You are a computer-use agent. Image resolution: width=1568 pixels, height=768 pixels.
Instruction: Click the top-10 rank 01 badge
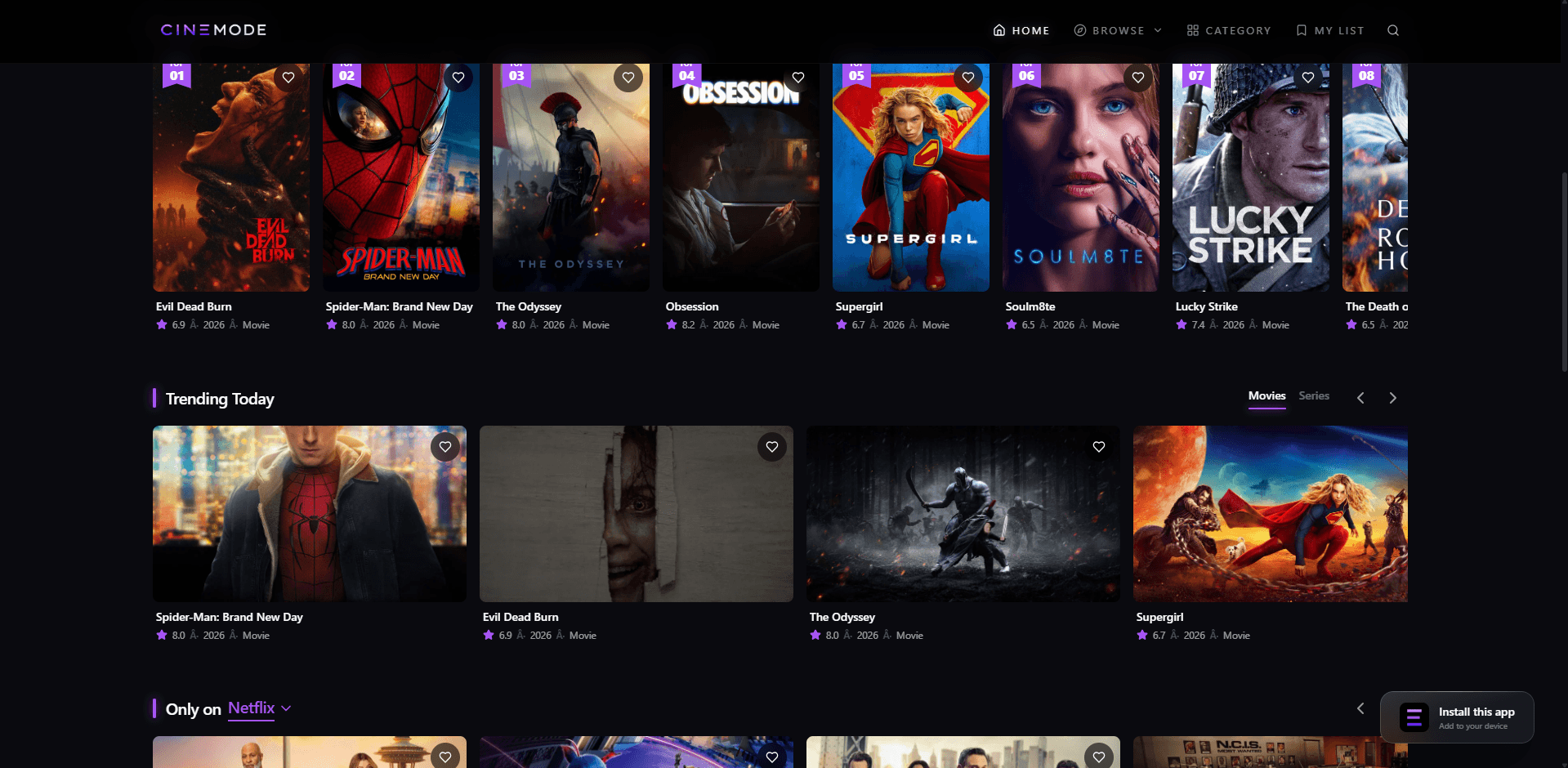pyautogui.click(x=177, y=75)
